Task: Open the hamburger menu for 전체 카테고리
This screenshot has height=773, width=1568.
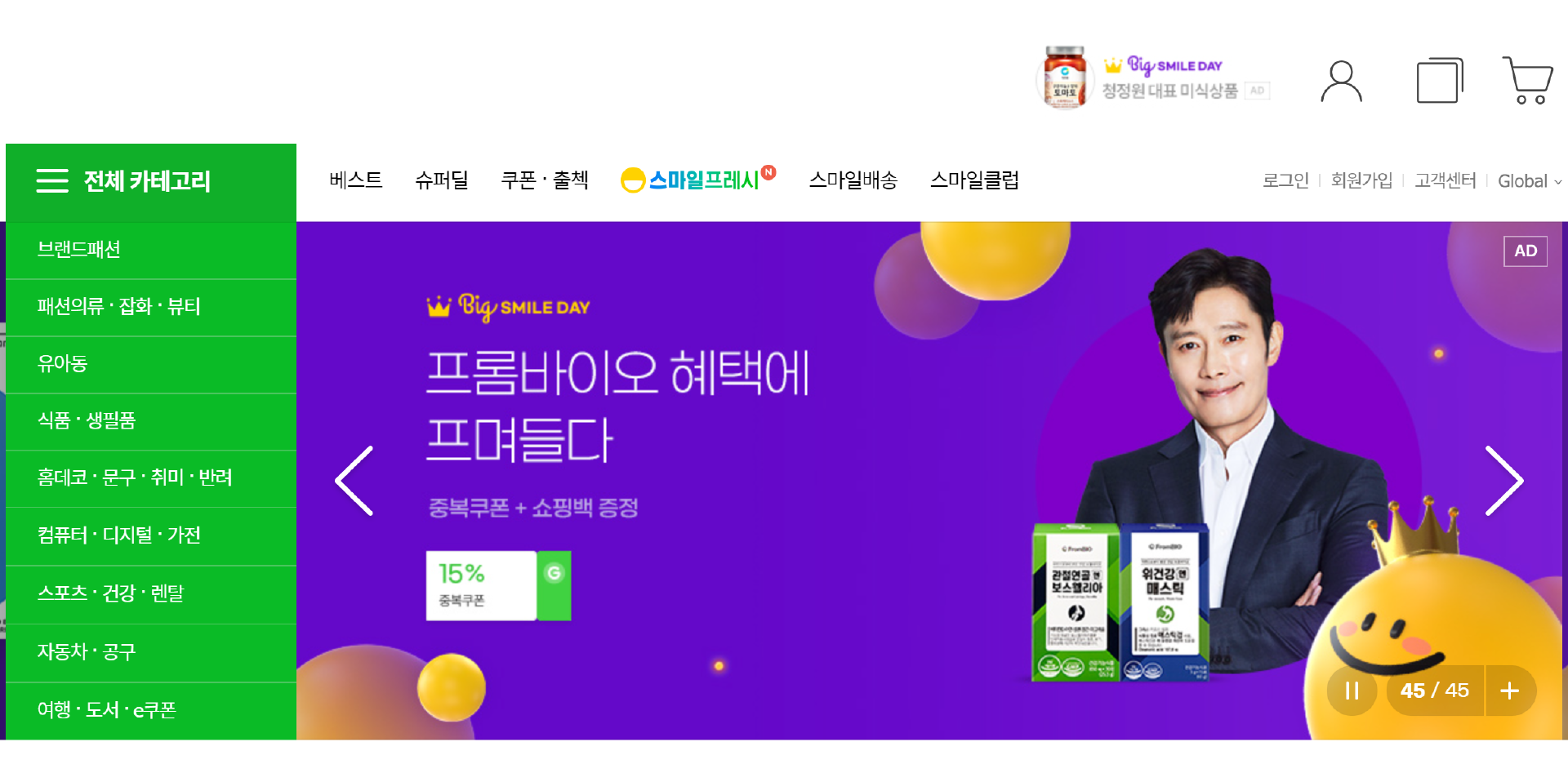Action: click(52, 180)
